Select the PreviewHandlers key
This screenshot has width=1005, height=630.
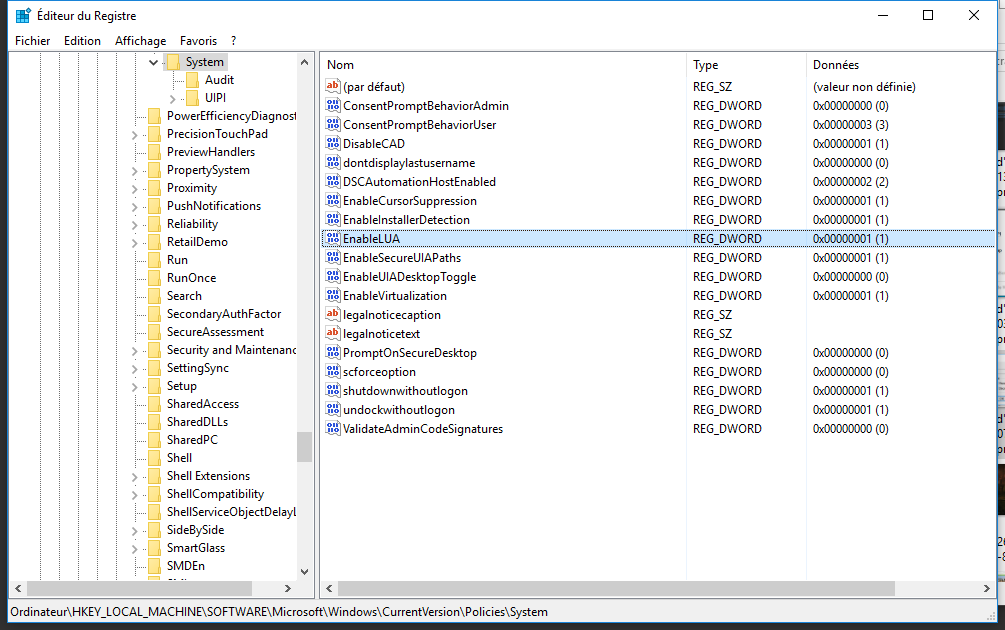(x=211, y=151)
